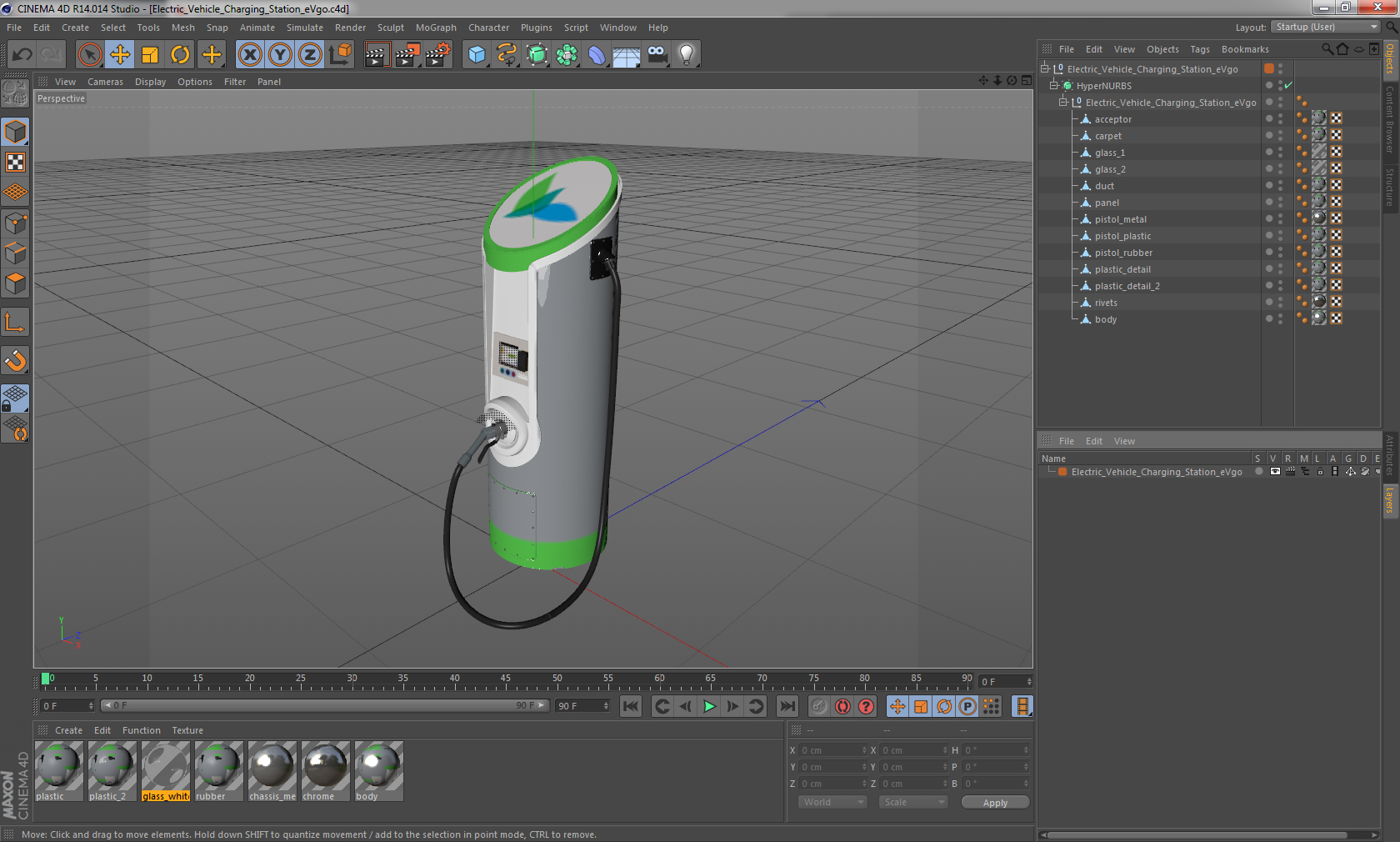
Task: Open the spline pen tools
Action: (507, 55)
